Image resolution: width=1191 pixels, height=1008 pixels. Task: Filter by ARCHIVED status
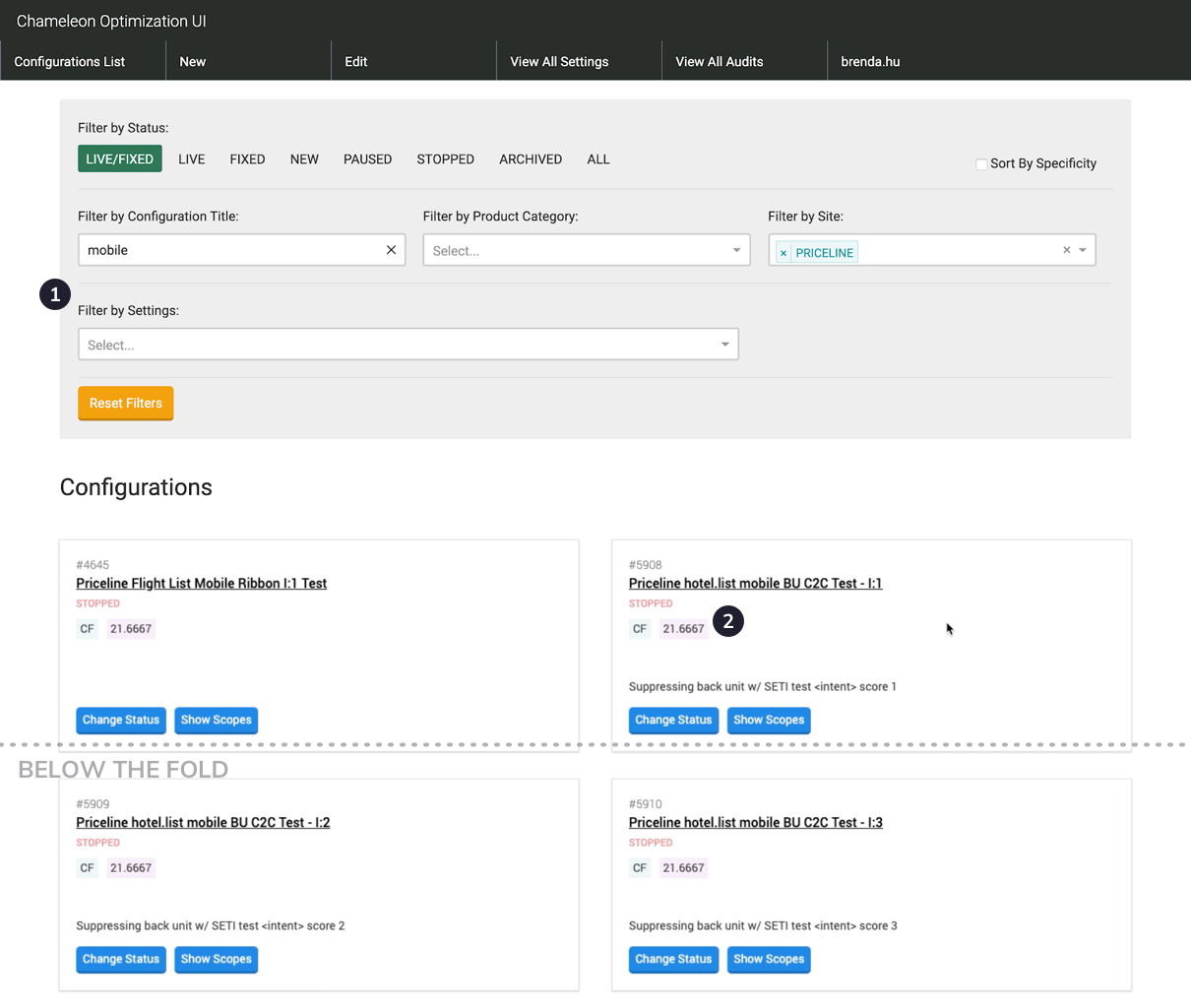click(531, 158)
